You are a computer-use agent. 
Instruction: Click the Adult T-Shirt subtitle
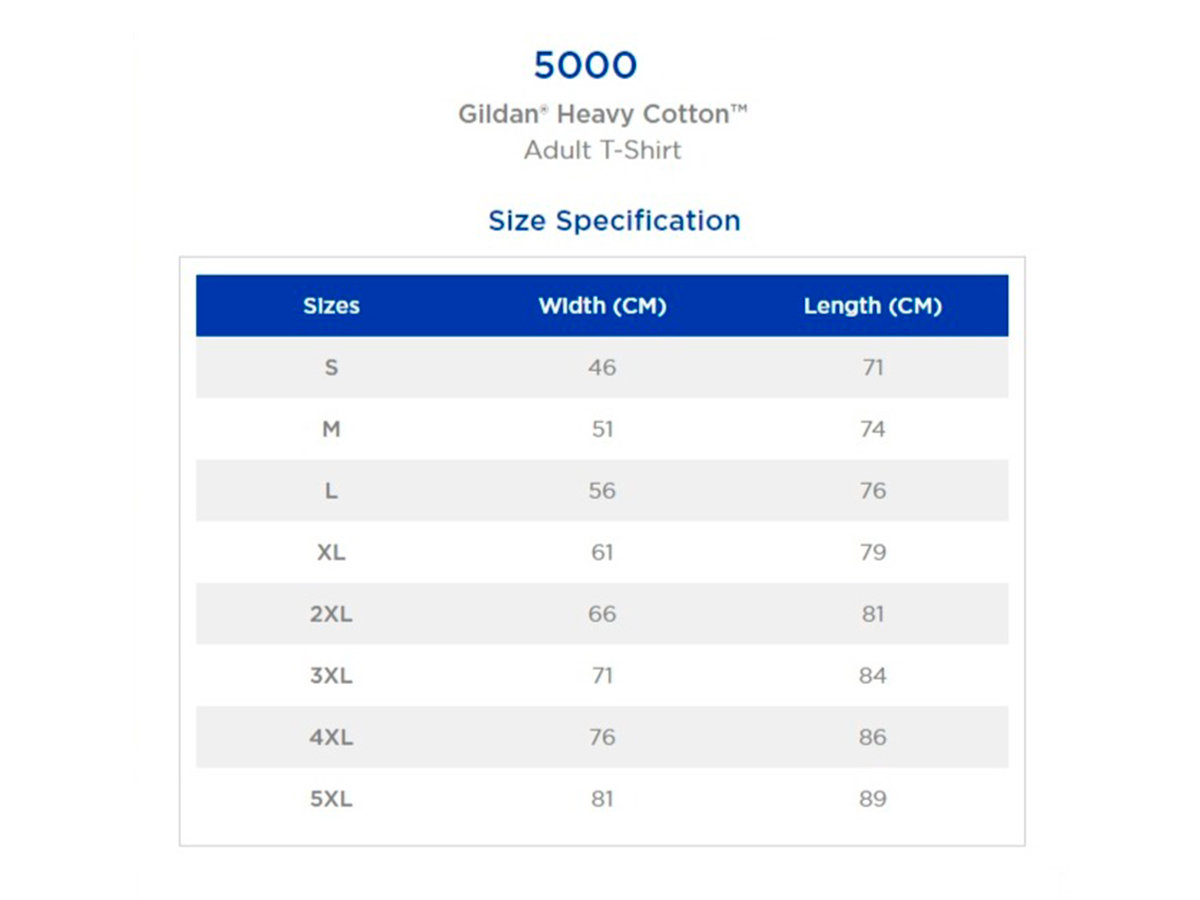pos(602,150)
